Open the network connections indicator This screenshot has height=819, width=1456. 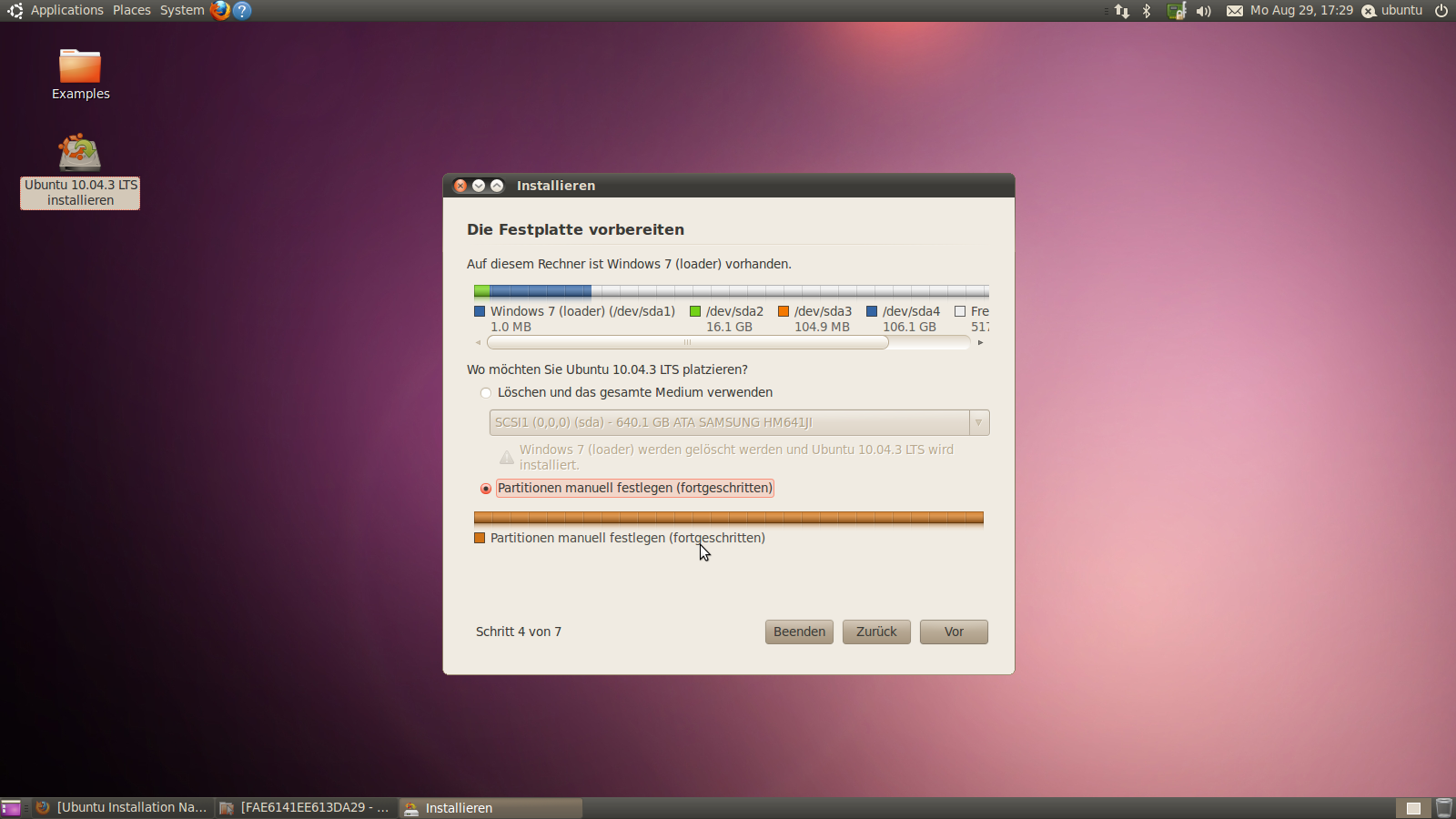[1122, 11]
